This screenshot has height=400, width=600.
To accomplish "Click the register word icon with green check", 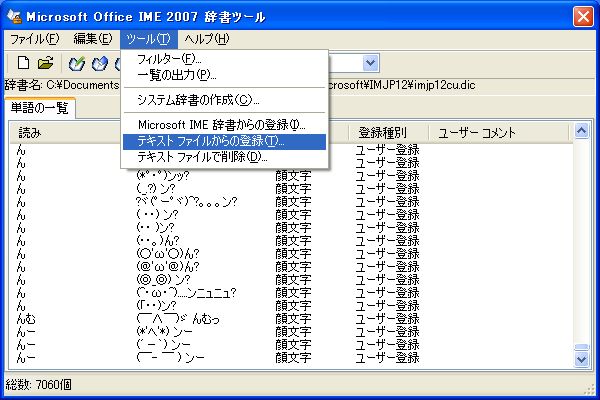I will pos(77,63).
